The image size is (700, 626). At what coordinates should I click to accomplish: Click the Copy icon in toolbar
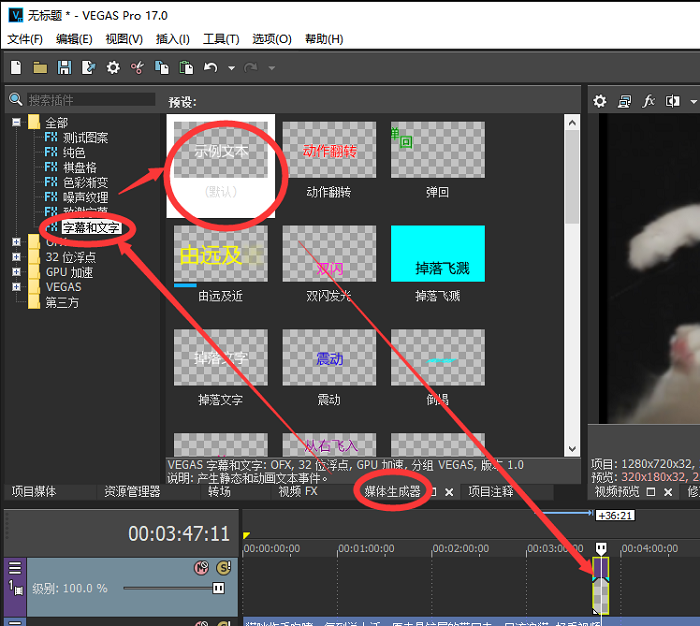[x=162, y=67]
